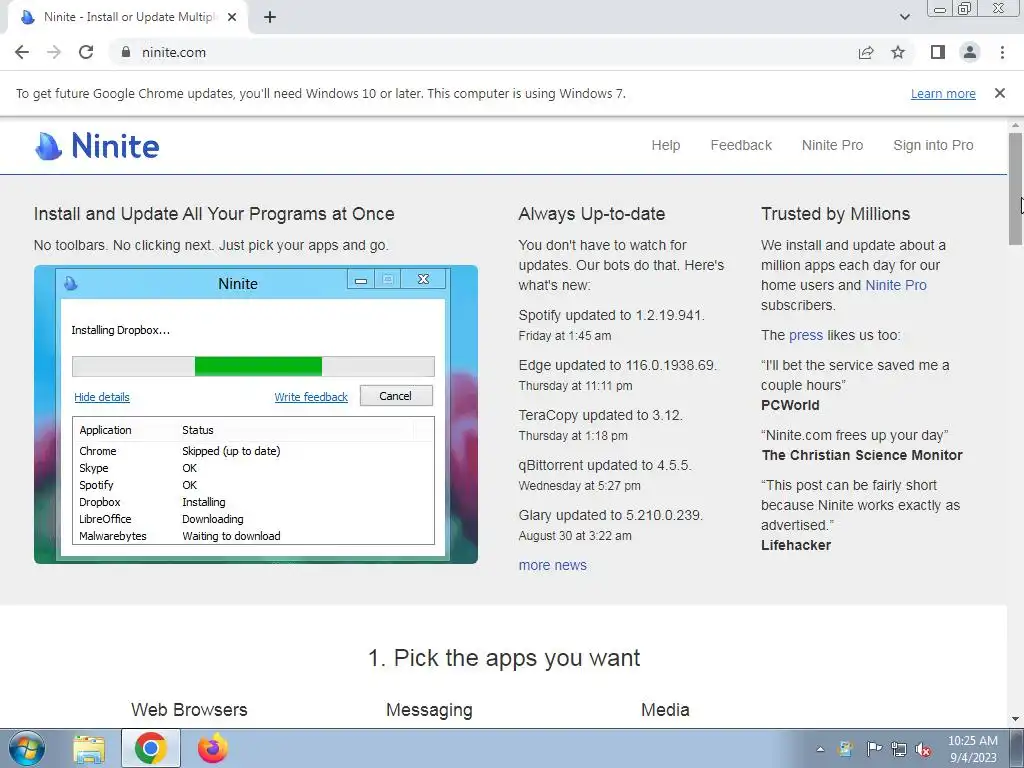Click the browser forward arrow

54,52
